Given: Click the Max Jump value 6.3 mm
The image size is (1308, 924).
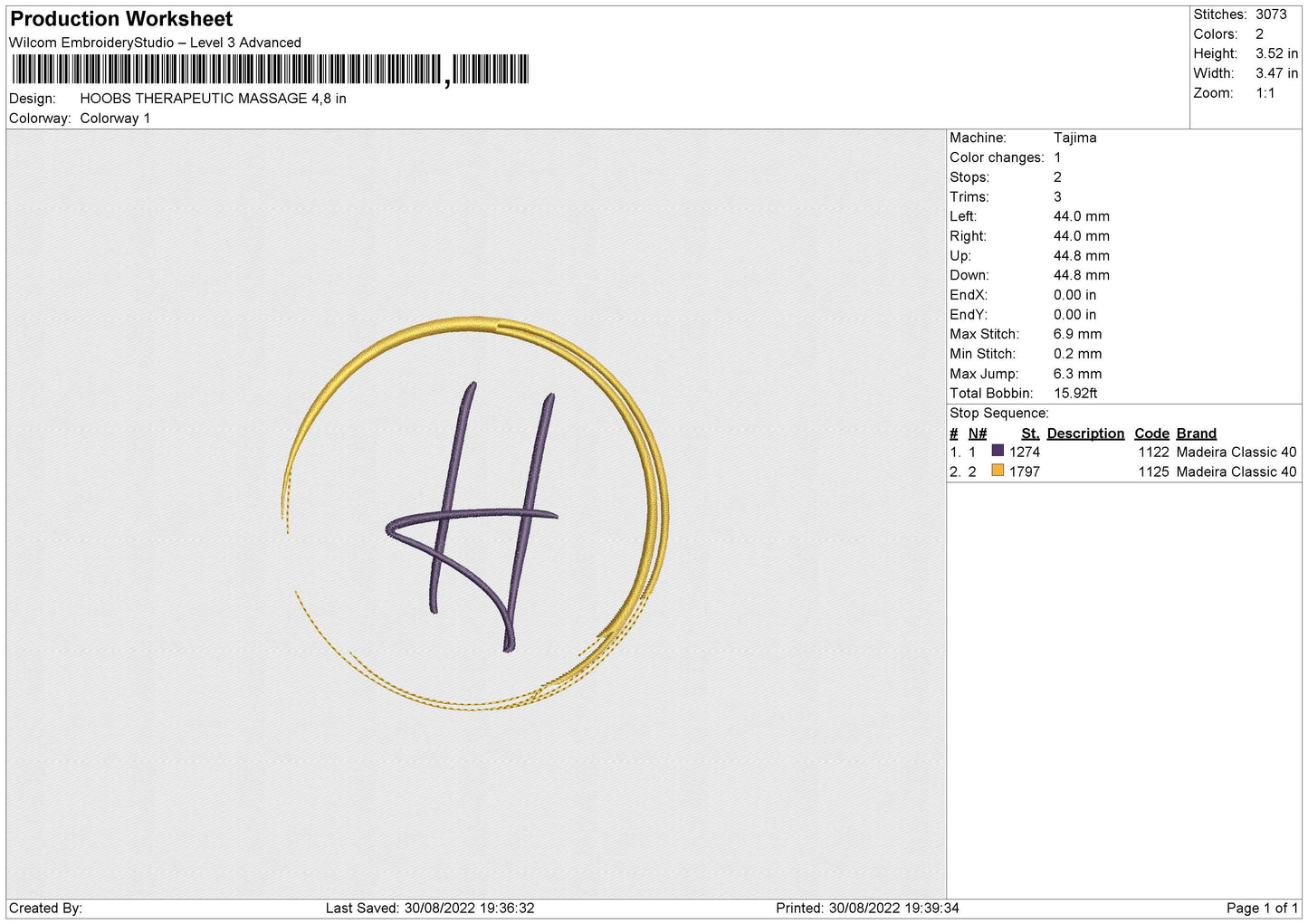Looking at the screenshot, I should pyautogui.click(x=1077, y=374).
